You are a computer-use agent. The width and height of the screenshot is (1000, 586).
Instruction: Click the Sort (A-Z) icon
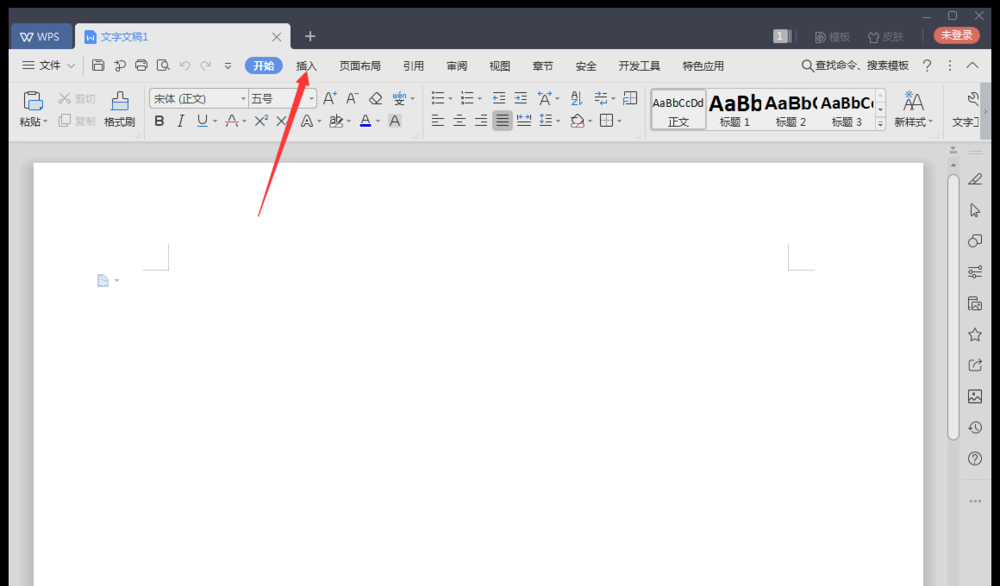tap(577, 98)
